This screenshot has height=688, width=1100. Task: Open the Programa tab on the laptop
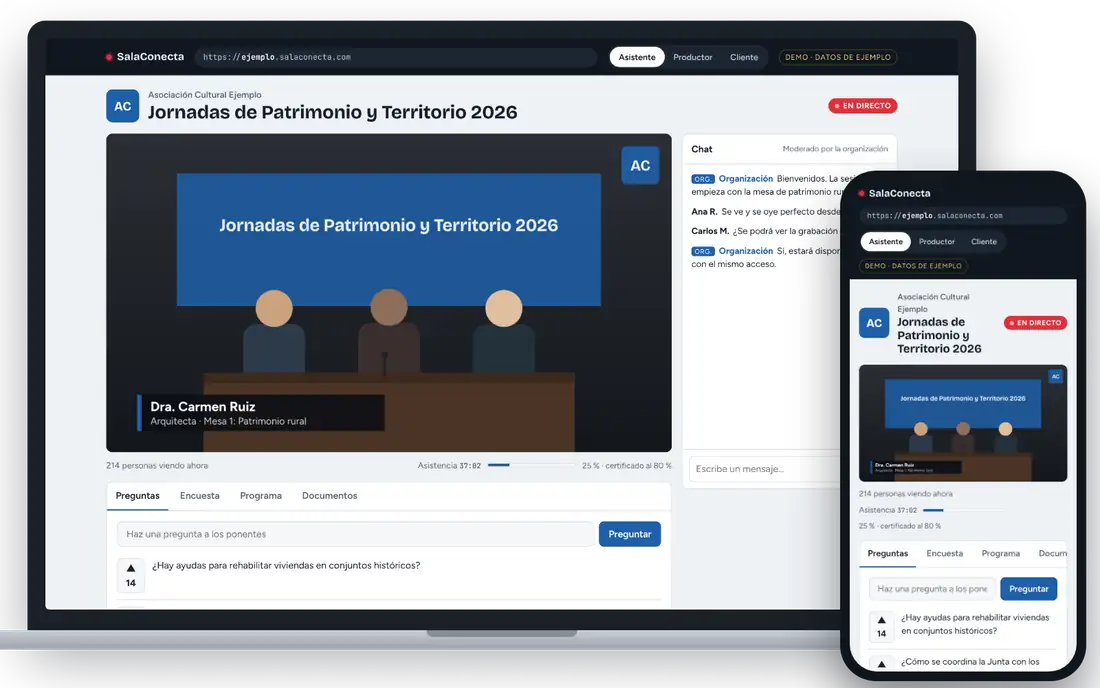click(x=261, y=496)
